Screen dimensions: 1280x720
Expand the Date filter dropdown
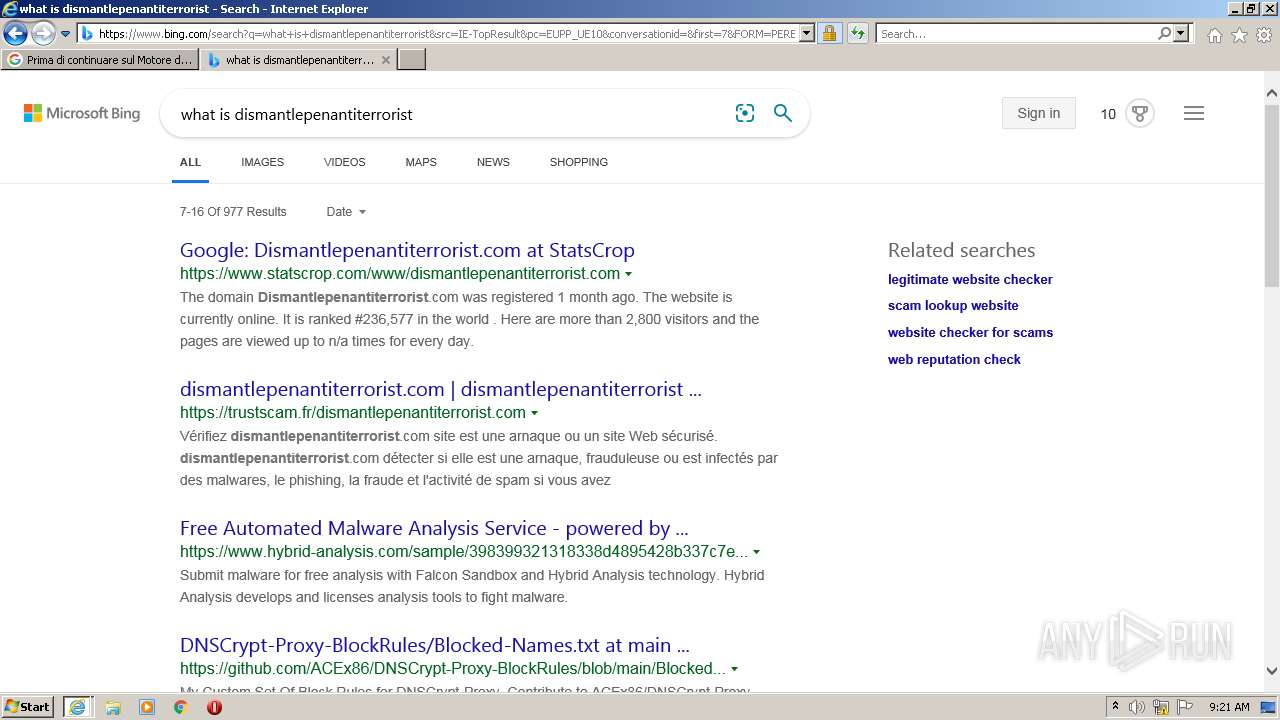(x=346, y=212)
